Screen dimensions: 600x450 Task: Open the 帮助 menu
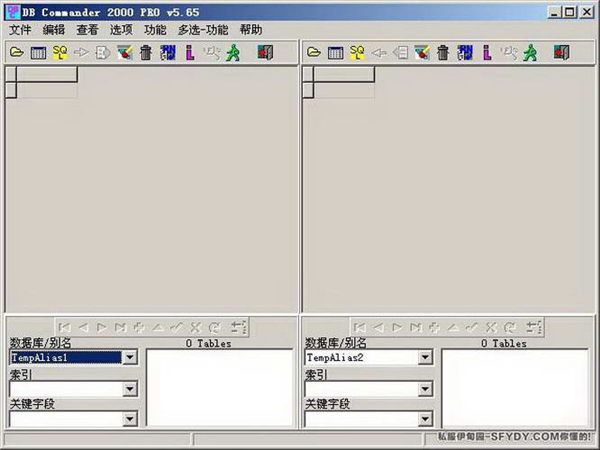pyautogui.click(x=251, y=29)
